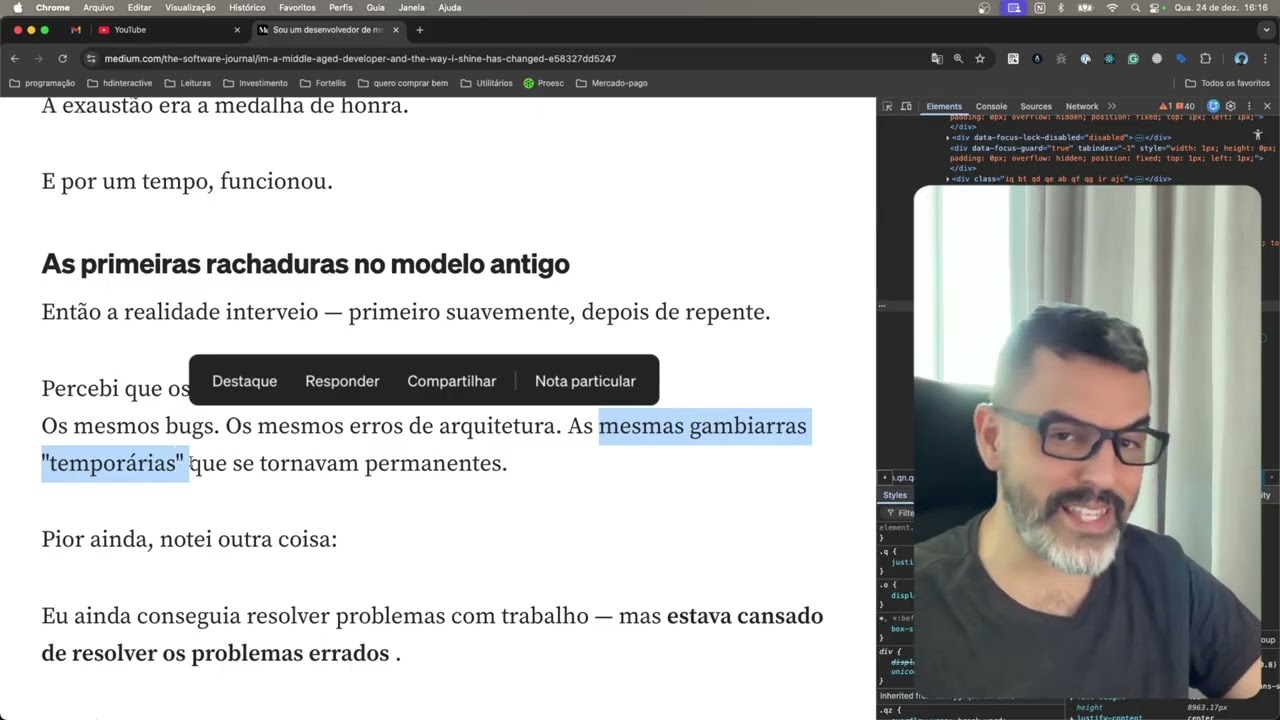Click the bug-shaped extension icon
1280x720 pixels.
pos(1061,59)
